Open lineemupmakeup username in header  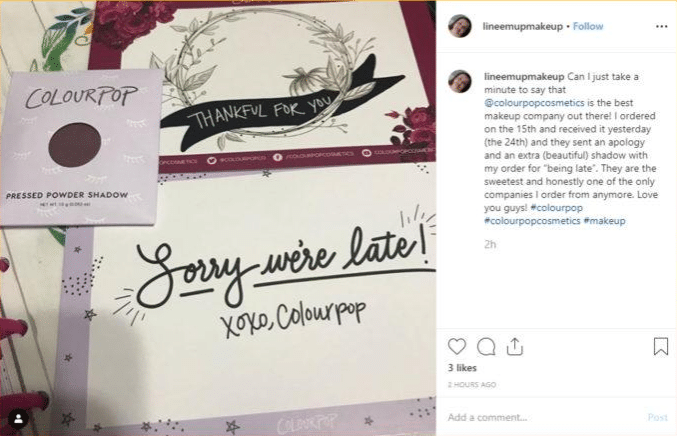pos(522,26)
